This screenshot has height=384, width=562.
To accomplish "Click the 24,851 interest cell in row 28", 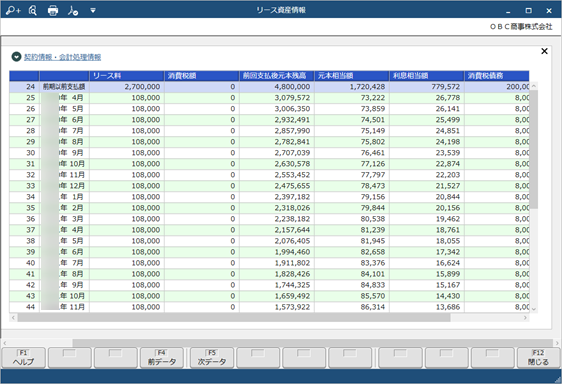I will 427,131.
